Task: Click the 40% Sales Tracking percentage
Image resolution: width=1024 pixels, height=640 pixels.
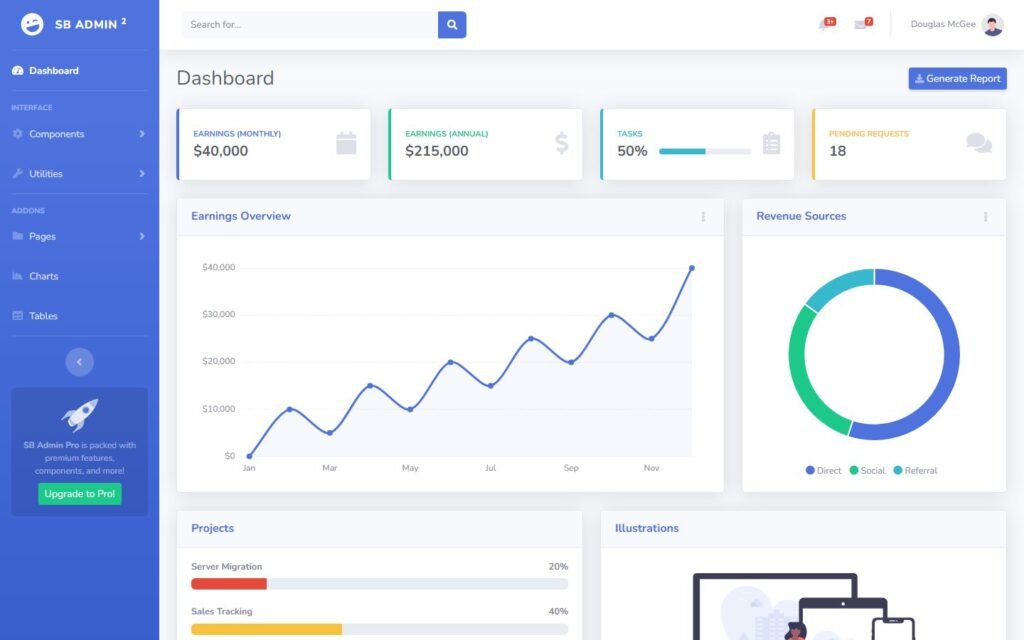Action: pos(558,611)
